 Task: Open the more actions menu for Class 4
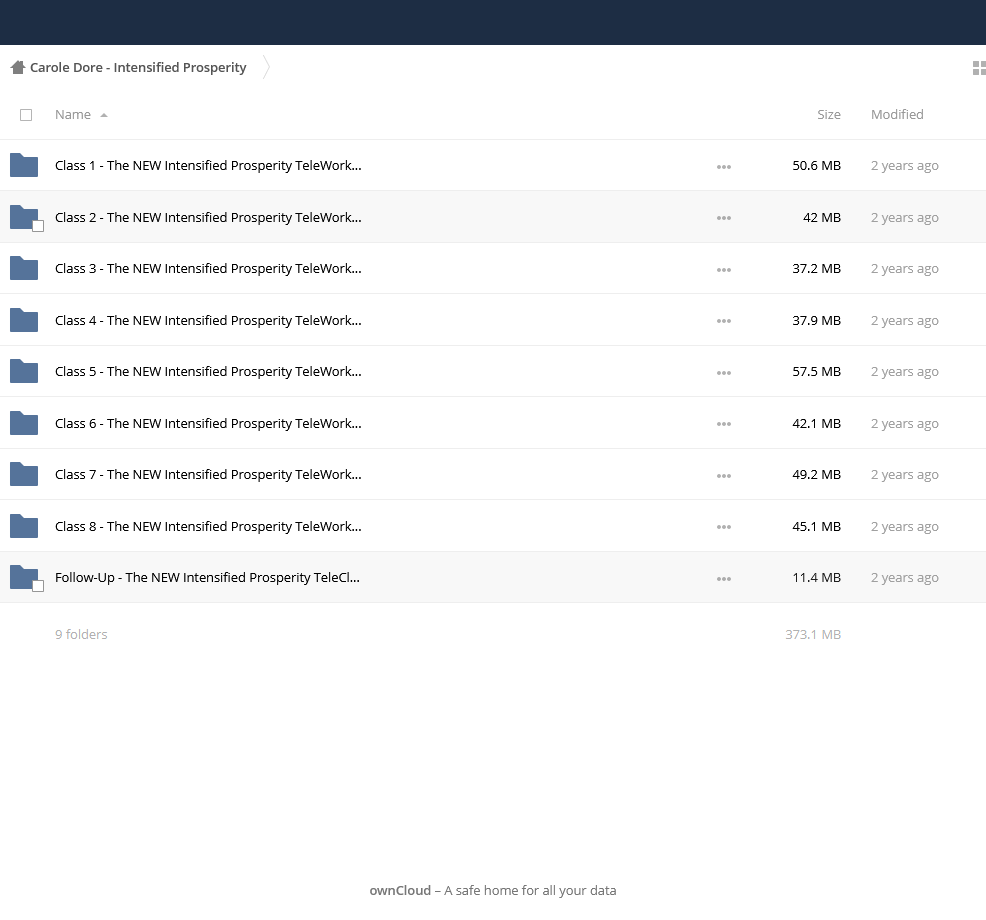click(x=724, y=321)
